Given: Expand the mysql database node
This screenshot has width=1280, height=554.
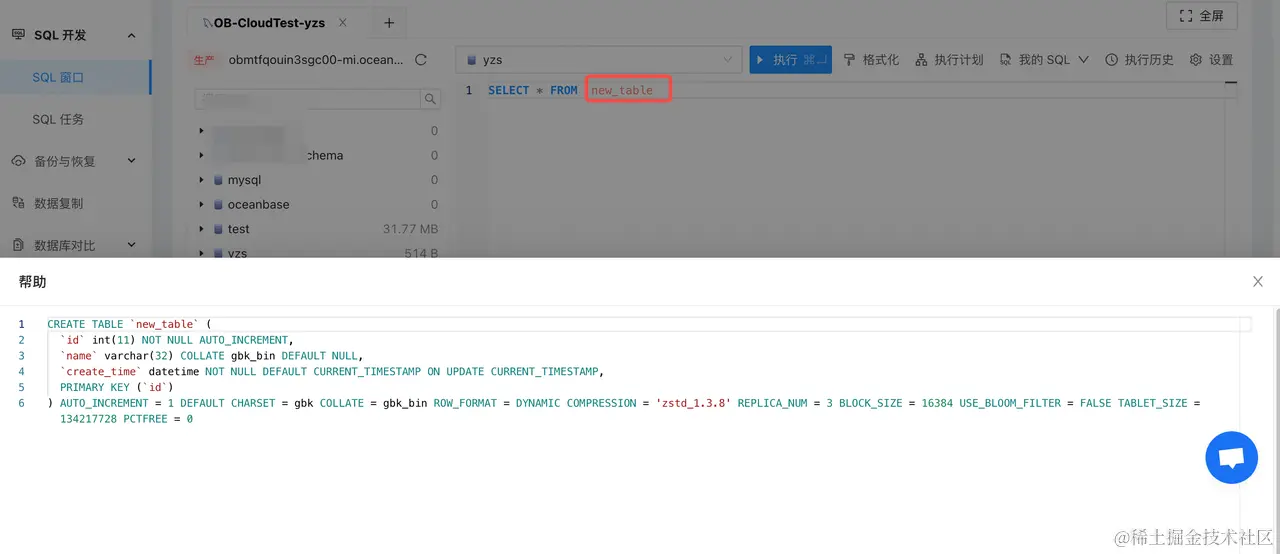Looking at the screenshot, I should [x=201, y=180].
